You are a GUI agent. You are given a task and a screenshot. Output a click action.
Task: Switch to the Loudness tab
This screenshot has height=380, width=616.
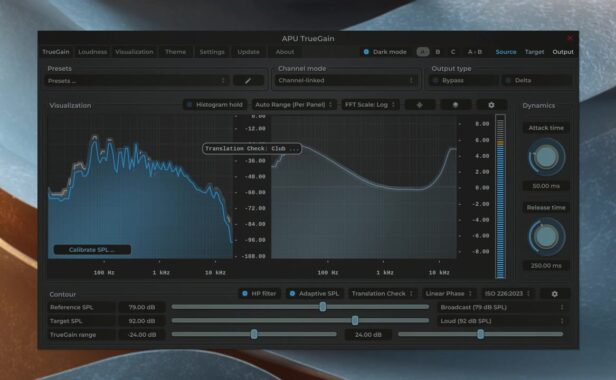pyautogui.click(x=92, y=52)
